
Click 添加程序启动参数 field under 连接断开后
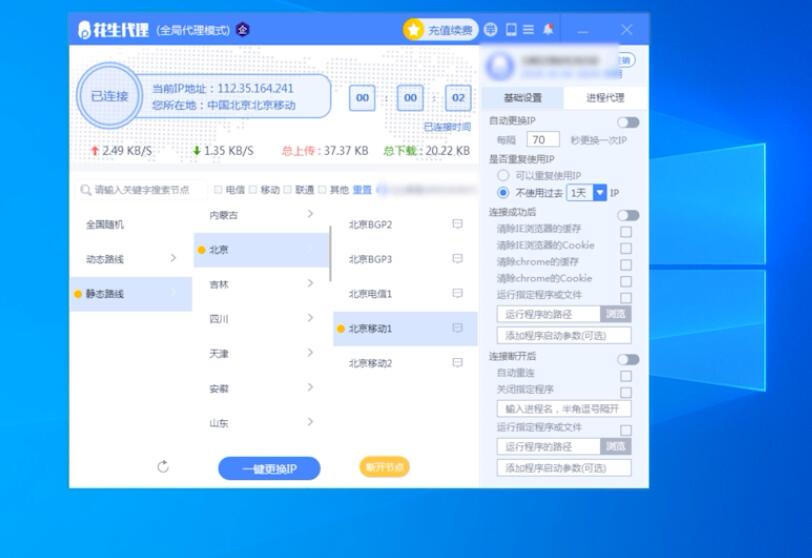click(564, 468)
